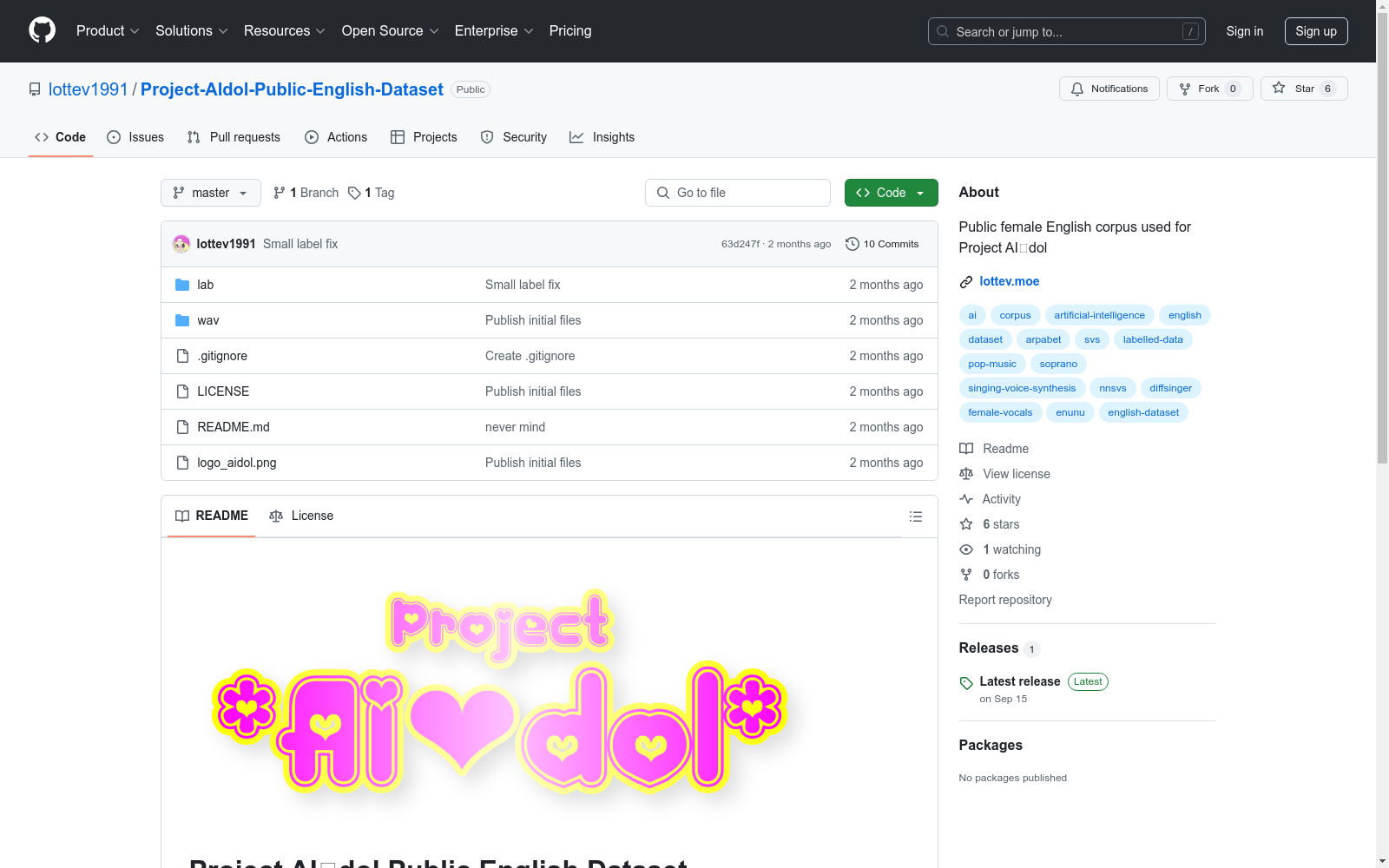Image resolution: width=1389 pixels, height=868 pixels.
Task: Click the branch icon beside 1 Branch
Action: coord(280,193)
